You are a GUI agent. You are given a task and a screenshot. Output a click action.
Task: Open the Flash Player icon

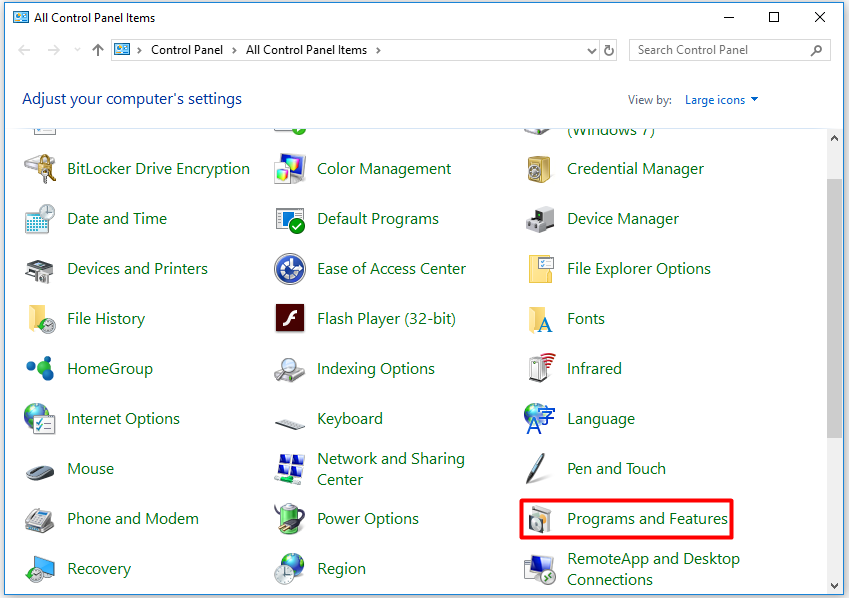pyautogui.click(x=290, y=318)
